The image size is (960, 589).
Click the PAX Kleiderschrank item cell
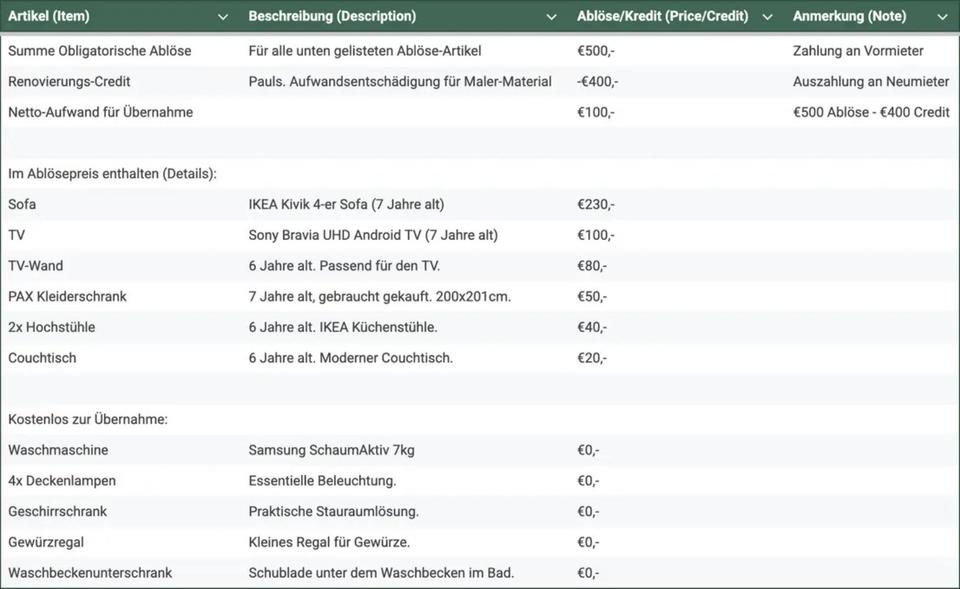coord(67,297)
